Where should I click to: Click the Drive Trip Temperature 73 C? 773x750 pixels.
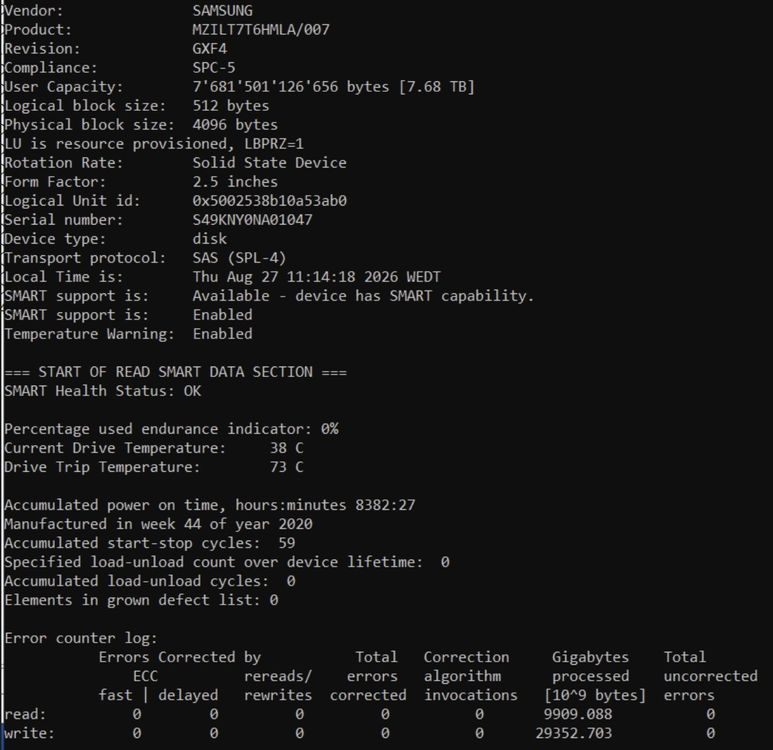(286, 467)
